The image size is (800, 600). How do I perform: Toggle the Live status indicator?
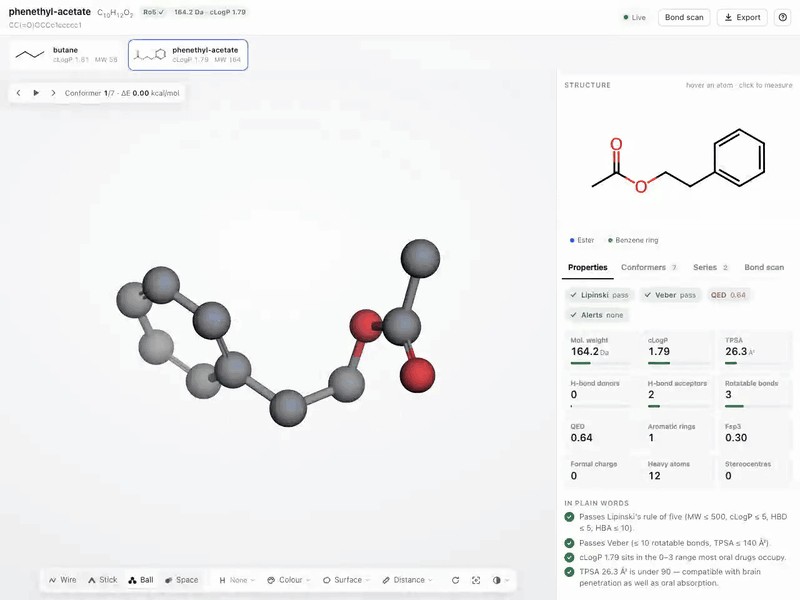(x=634, y=17)
